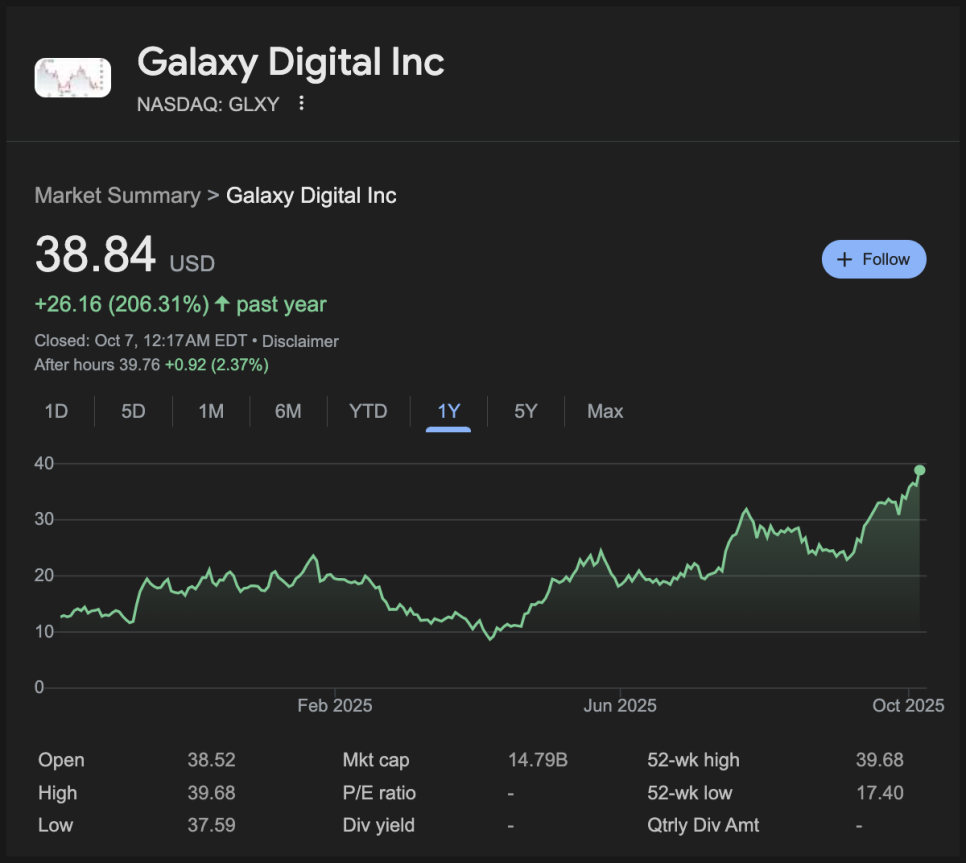Select the 5D time range tab
This screenshot has height=863, width=966.
tap(133, 411)
